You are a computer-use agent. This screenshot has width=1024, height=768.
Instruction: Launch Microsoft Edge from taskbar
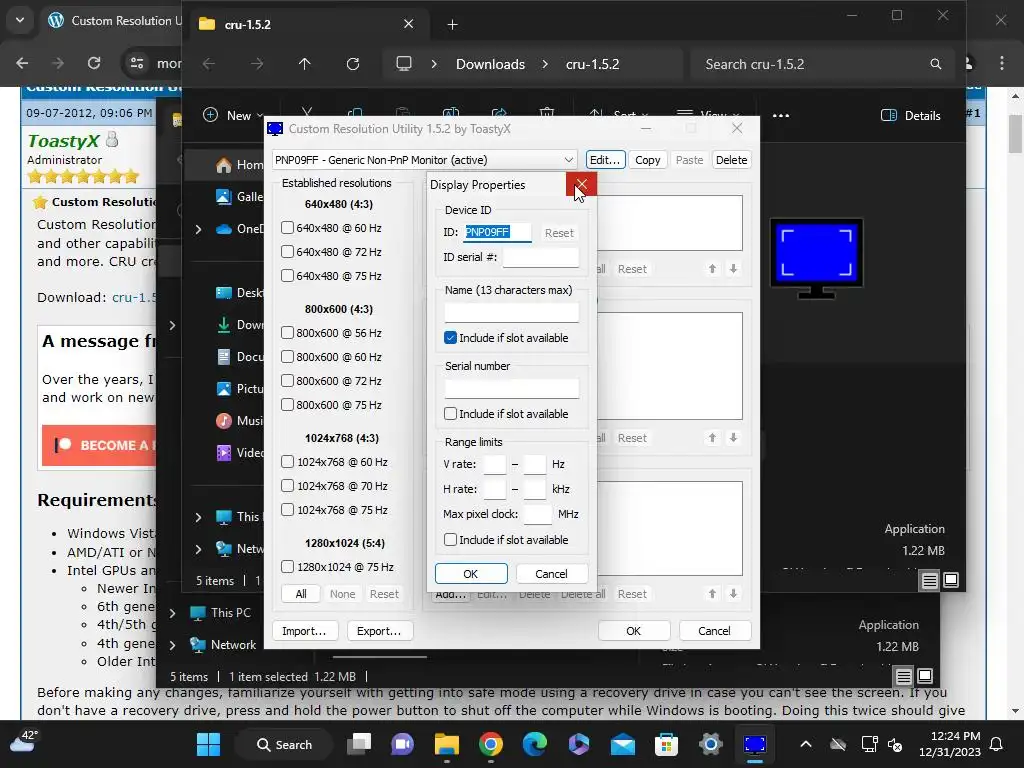point(534,744)
